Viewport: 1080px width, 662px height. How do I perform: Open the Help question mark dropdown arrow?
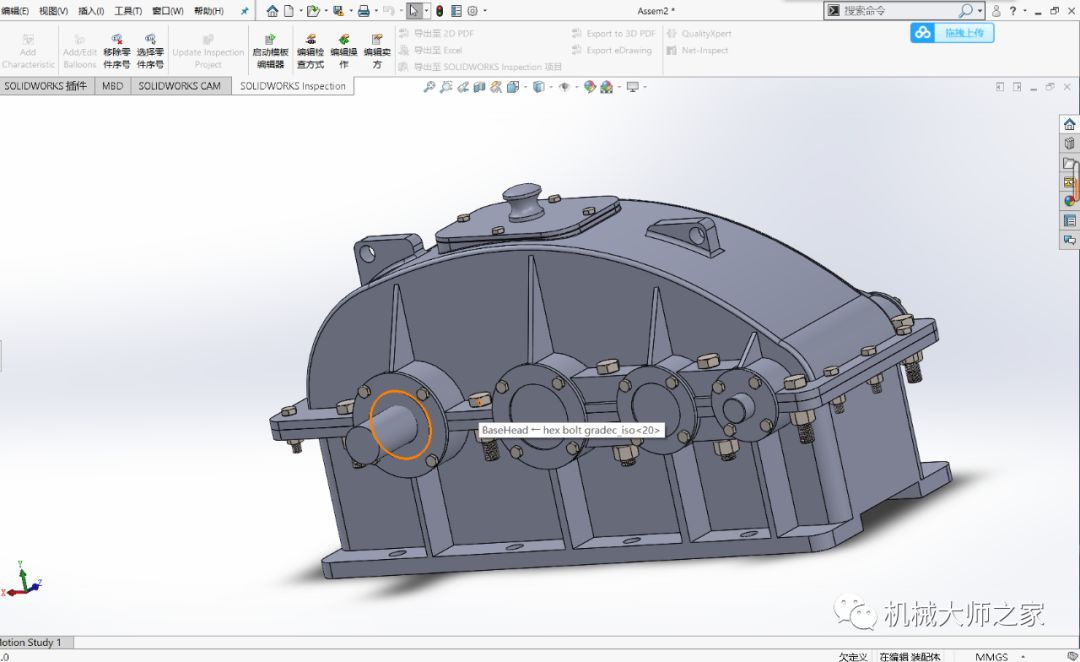[1025, 11]
